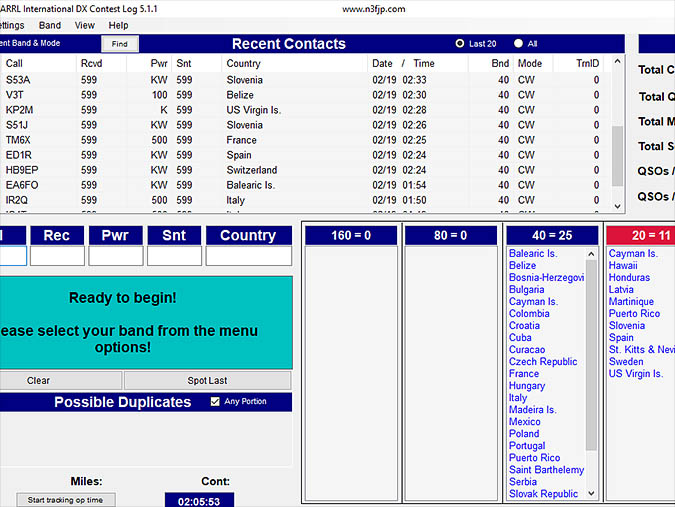Click the Possible Duplicates header
This screenshot has width=675, height=507.
pos(123,402)
